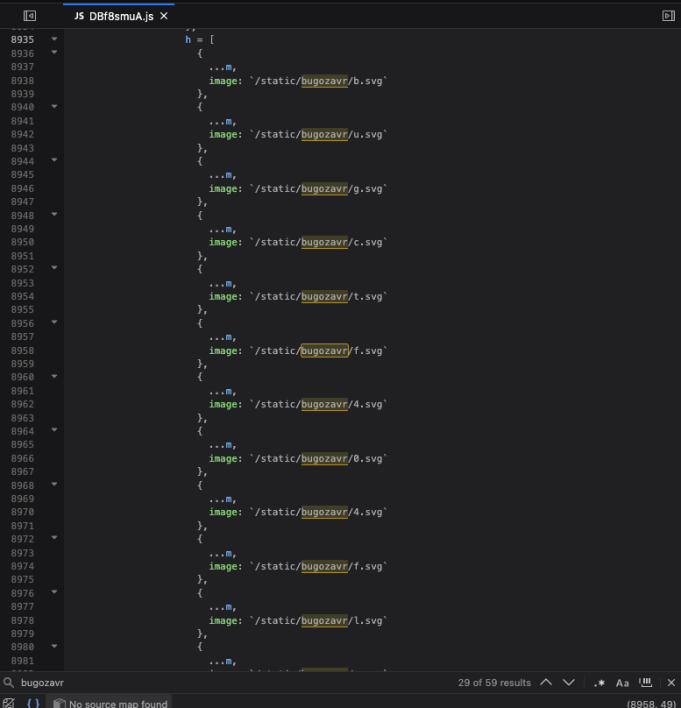Screen dimensions: 681x708
Task: Collapse code fold at line 8948
Action: pos(54,214)
